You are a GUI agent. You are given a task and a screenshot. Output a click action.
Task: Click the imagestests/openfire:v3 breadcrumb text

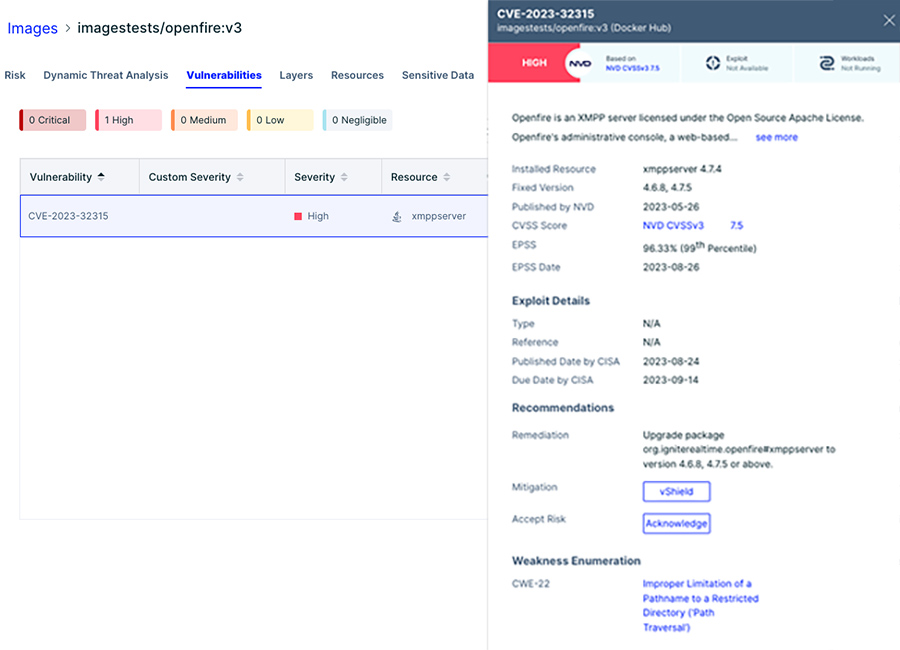tap(160, 28)
